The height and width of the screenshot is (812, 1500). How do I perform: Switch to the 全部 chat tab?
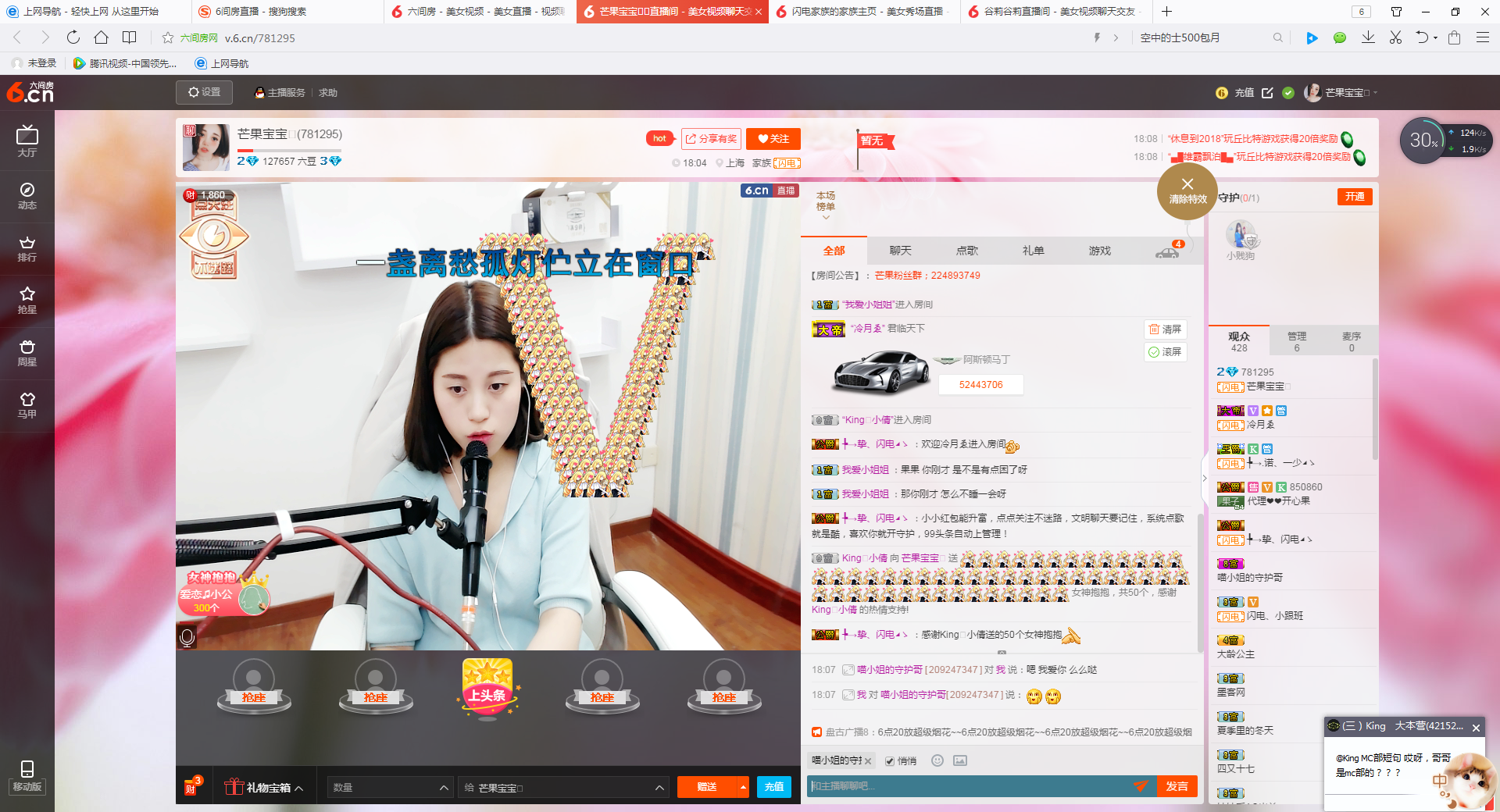pos(834,251)
